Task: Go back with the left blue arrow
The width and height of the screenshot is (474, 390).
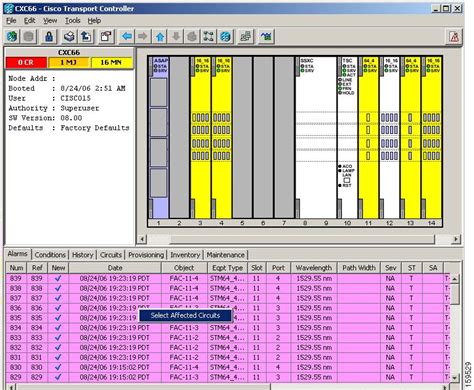Action: (127, 36)
